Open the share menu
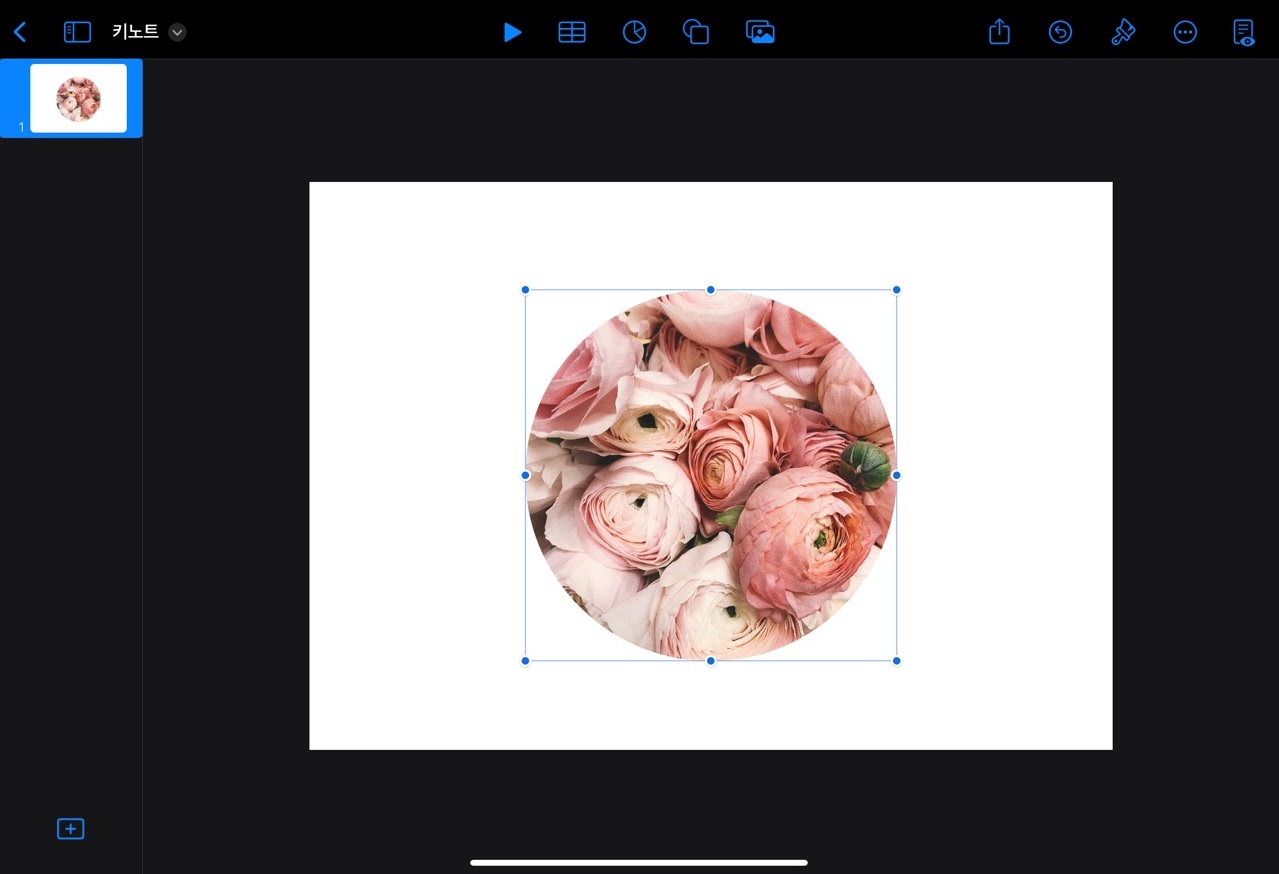Viewport: 1279px width, 874px height. [x=999, y=32]
